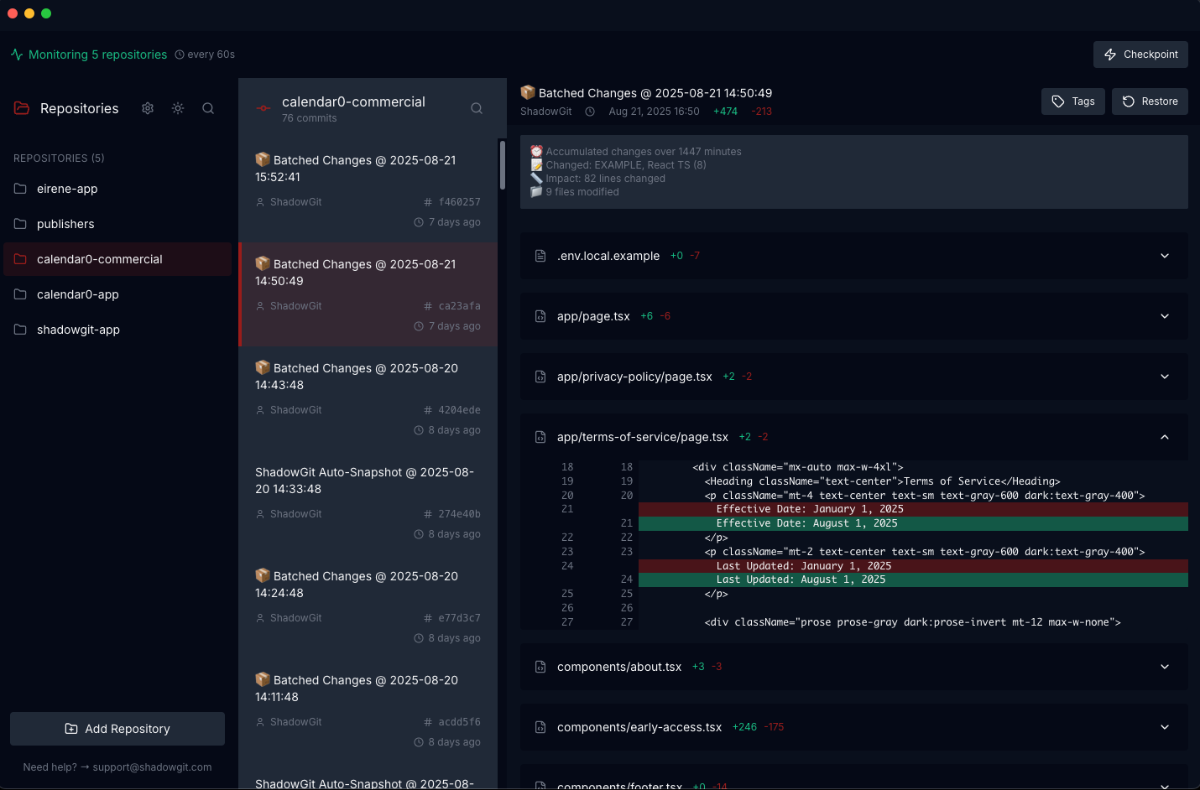Click the calendar0-app folder icon
The image size is (1200, 790).
tap(20, 295)
